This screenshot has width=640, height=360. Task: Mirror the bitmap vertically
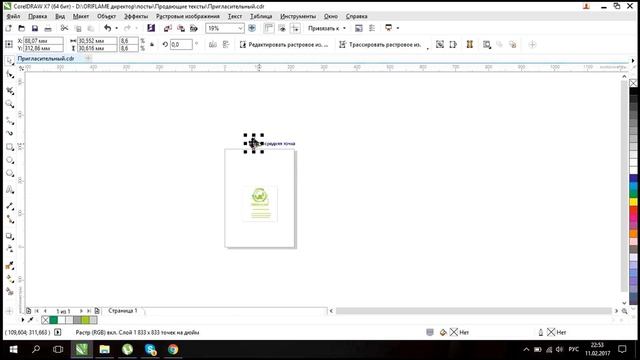coord(226,44)
